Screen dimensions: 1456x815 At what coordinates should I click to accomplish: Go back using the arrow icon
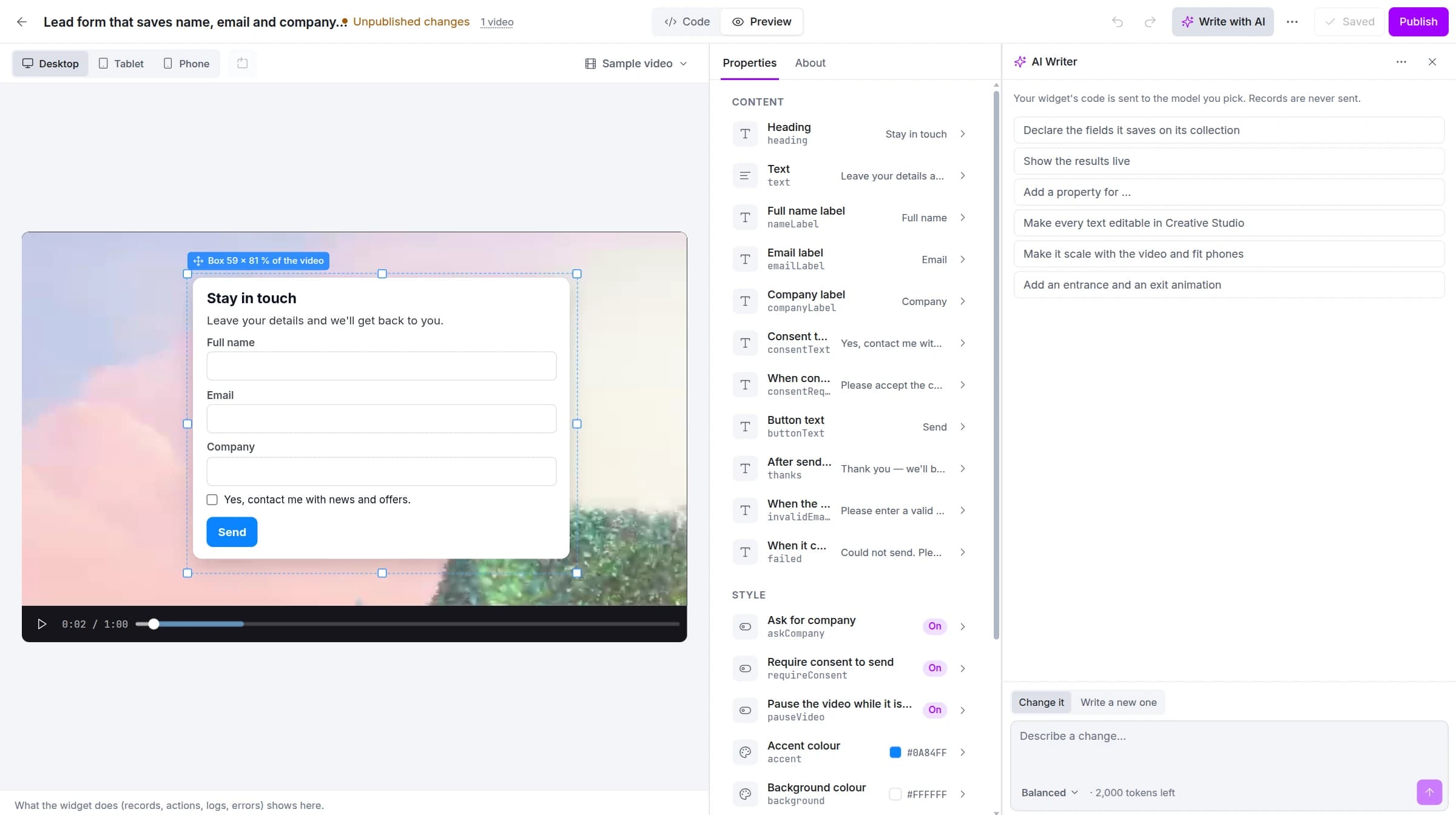(22, 22)
